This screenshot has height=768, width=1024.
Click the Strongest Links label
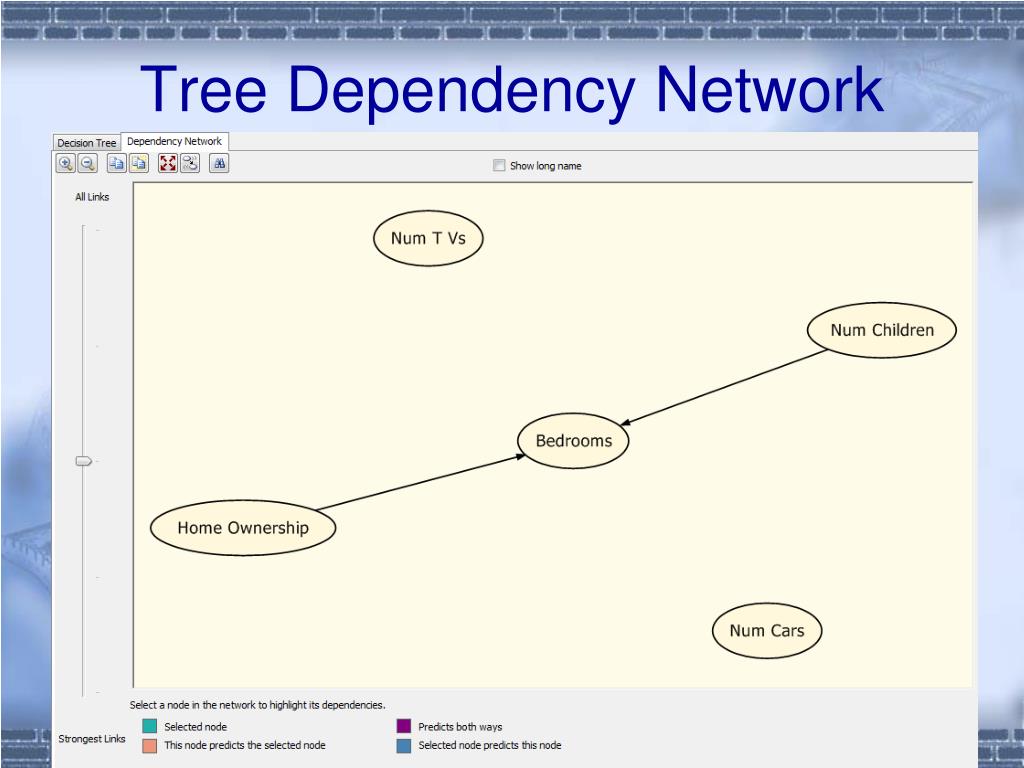tap(91, 739)
